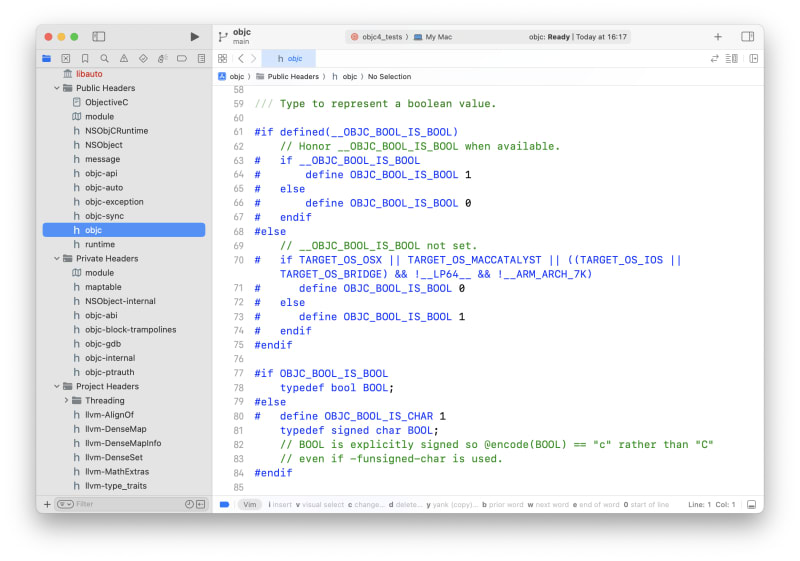Show only source-controlled files filter
This screenshot has height=561, width=800.
coord(201,504)
